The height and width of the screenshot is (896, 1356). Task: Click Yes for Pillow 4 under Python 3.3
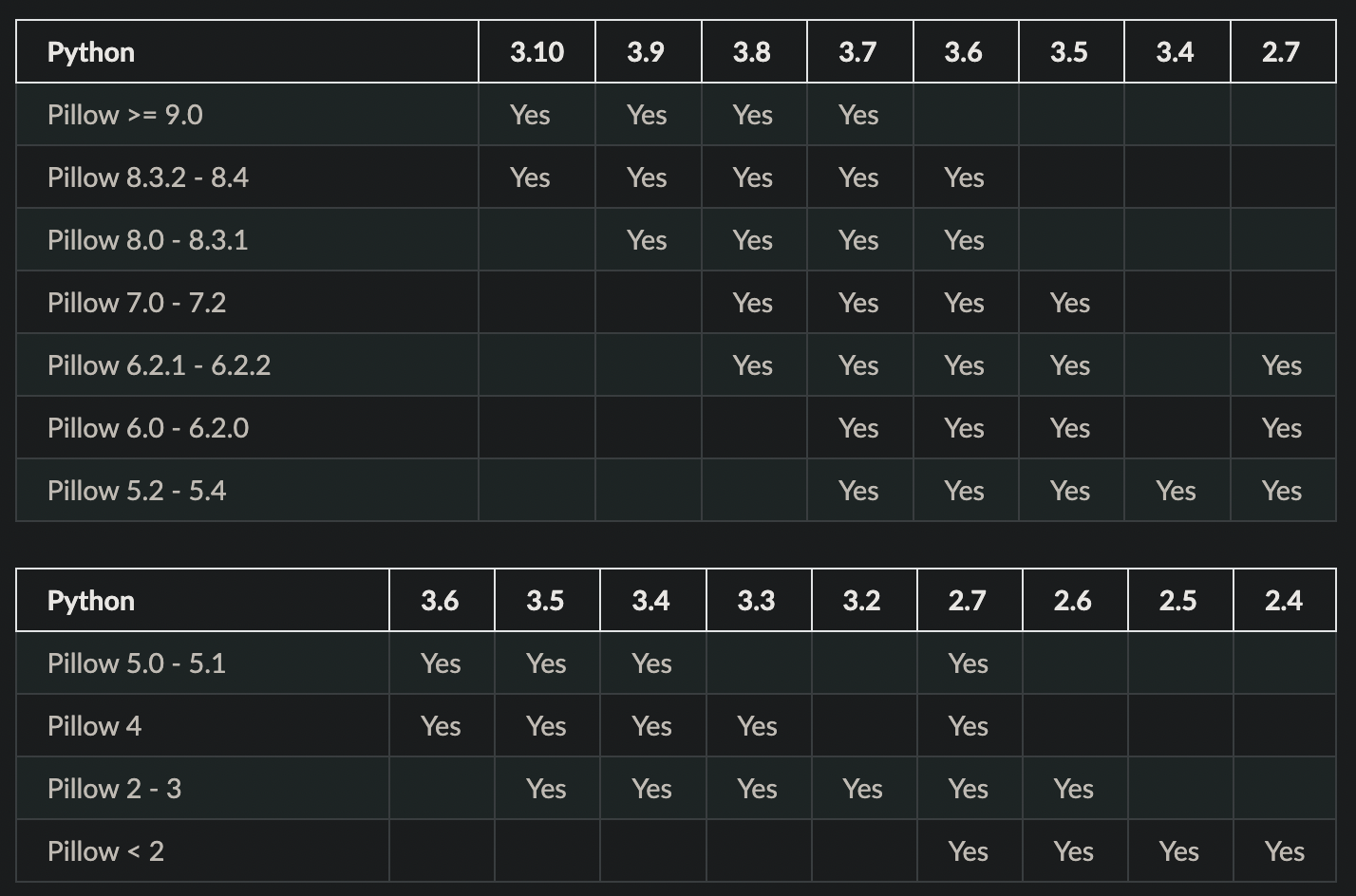click(x=757, y=726)
